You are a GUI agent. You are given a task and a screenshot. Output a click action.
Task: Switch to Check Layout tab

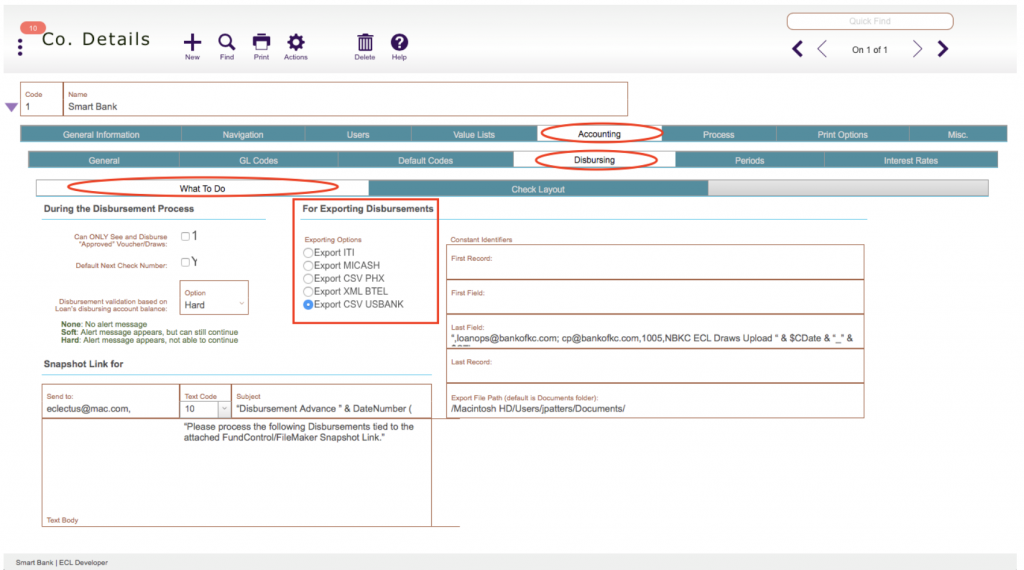pos(538,189)
